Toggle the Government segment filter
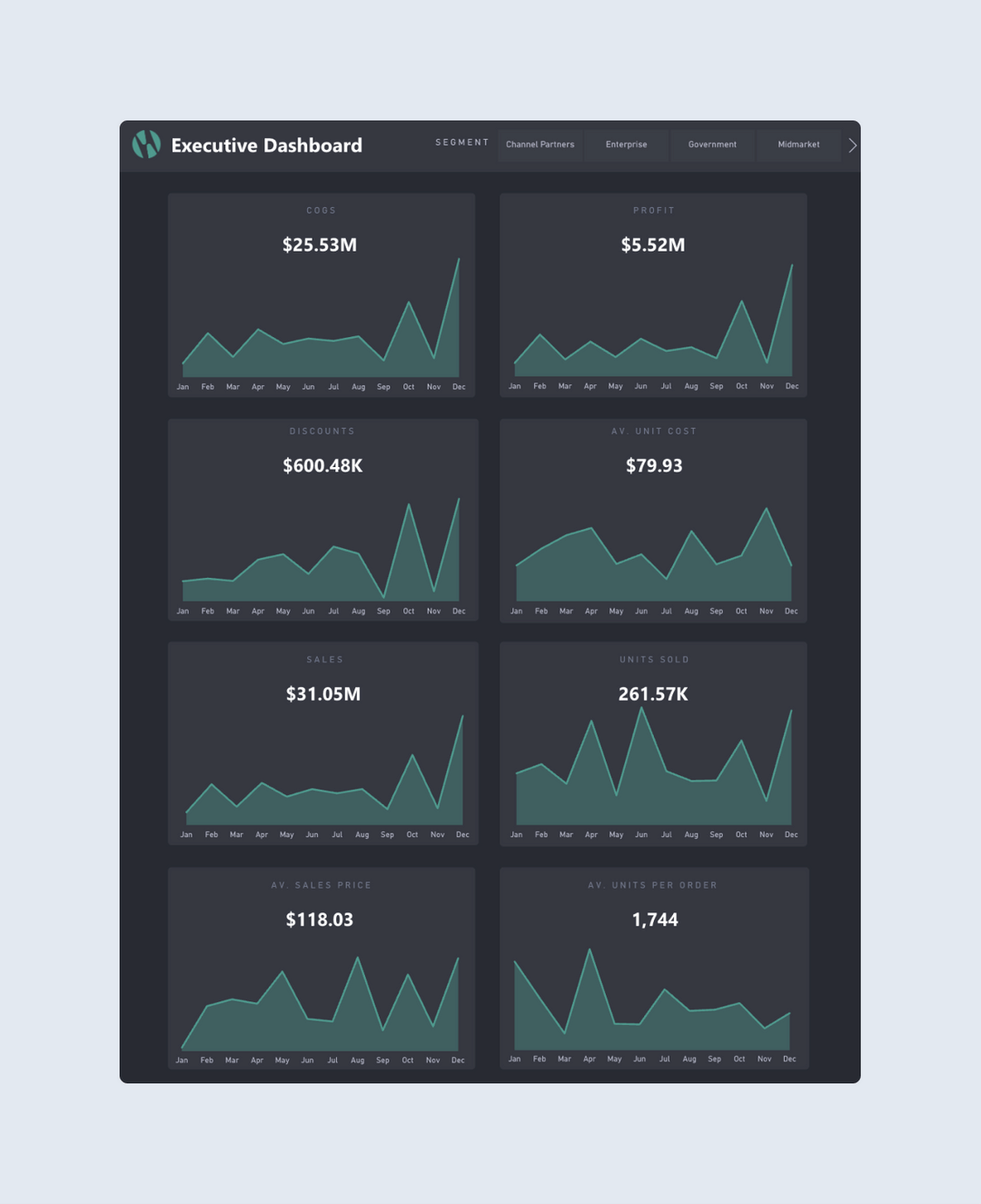Viewport: 981px width, 1204px height. (x=712, y=144)
